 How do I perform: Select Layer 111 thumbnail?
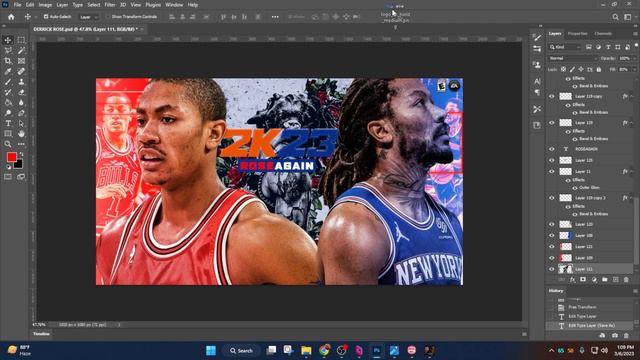coord(565,269)
